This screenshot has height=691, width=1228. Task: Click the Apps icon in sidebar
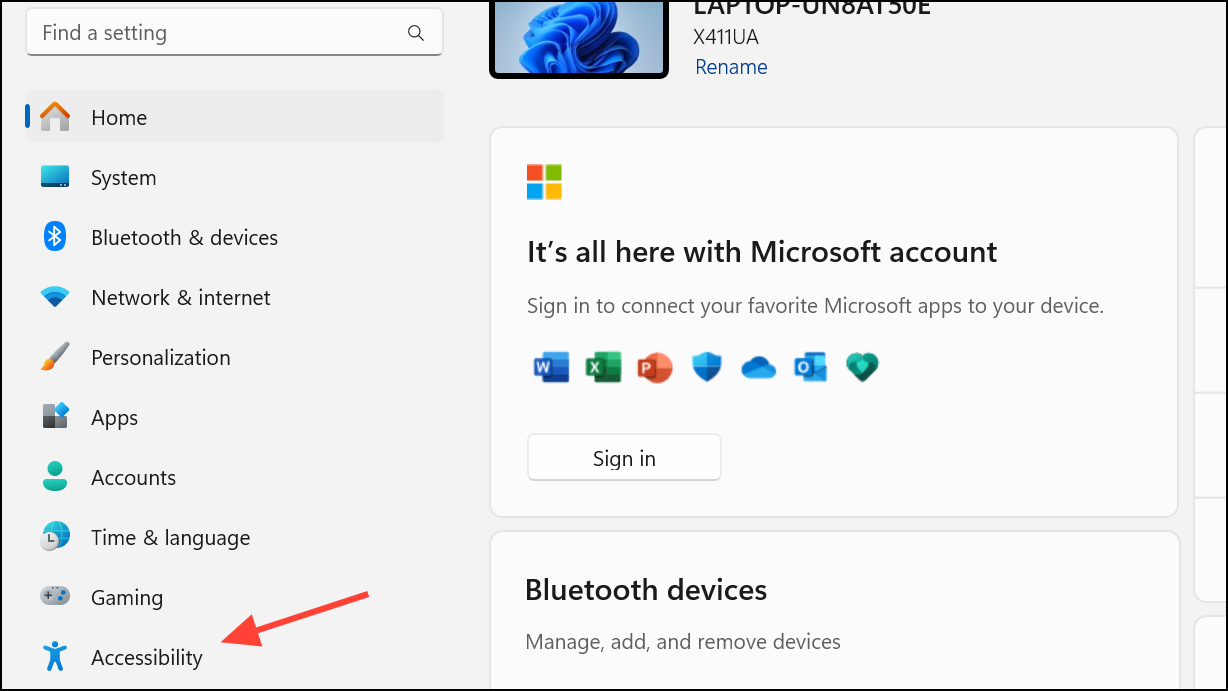pos(55,416)
